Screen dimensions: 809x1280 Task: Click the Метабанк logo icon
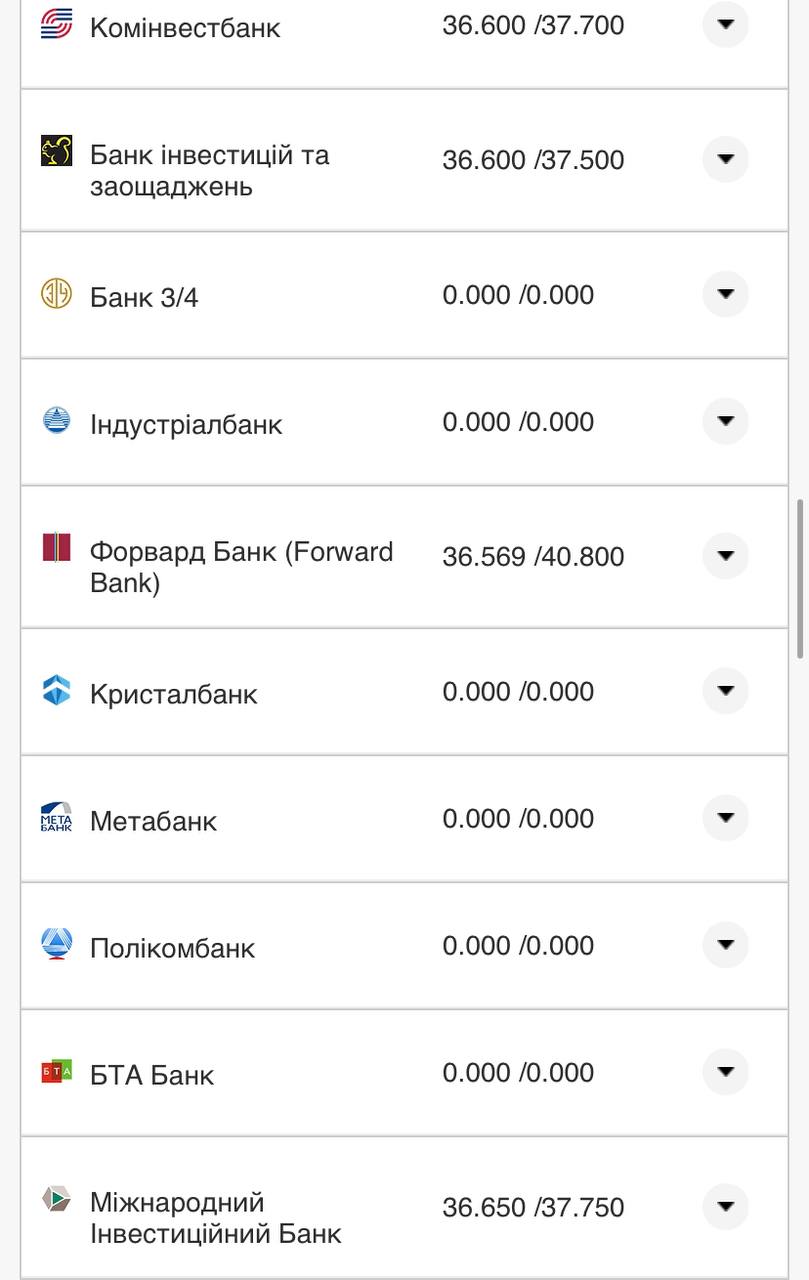point(56,817)
